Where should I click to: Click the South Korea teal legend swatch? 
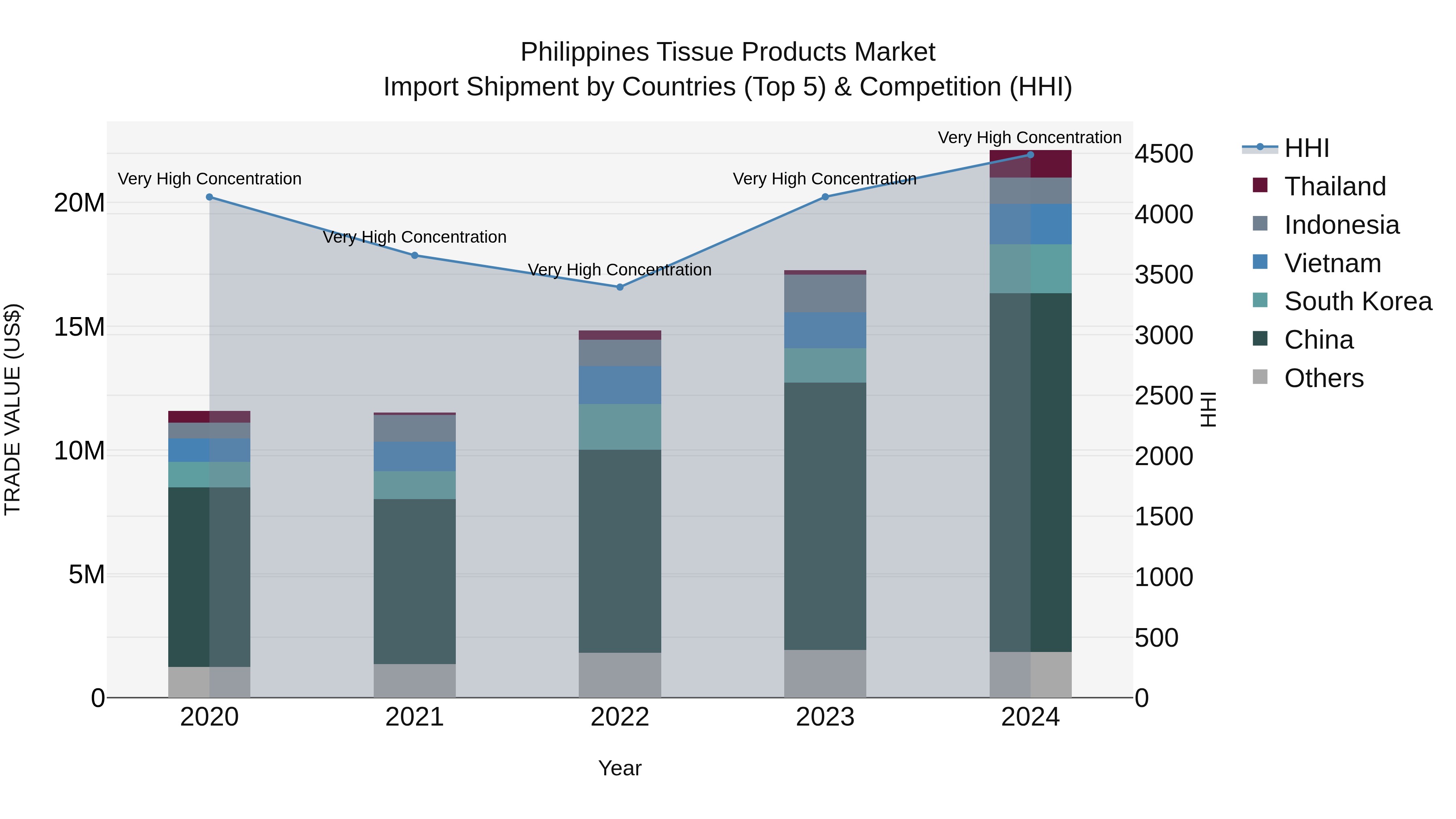point(1260,300)
